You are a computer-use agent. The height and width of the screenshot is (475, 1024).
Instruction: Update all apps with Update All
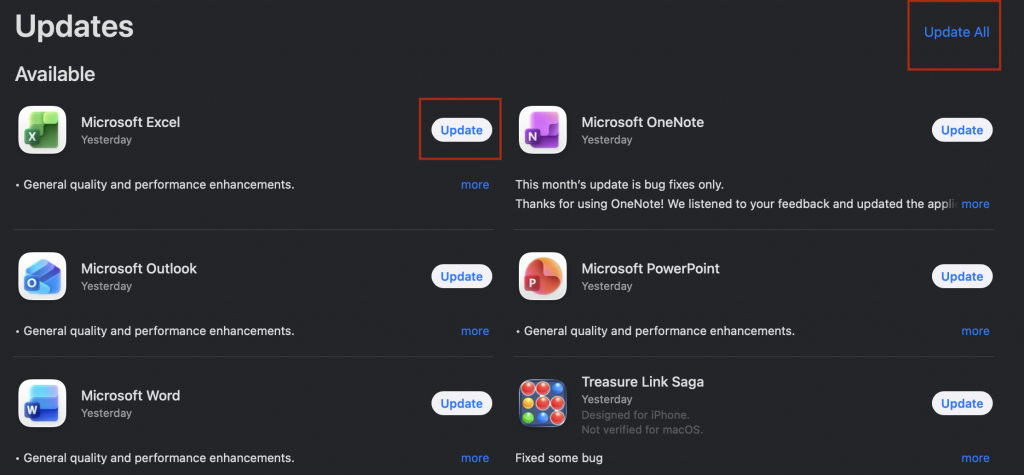pos(956,32)
